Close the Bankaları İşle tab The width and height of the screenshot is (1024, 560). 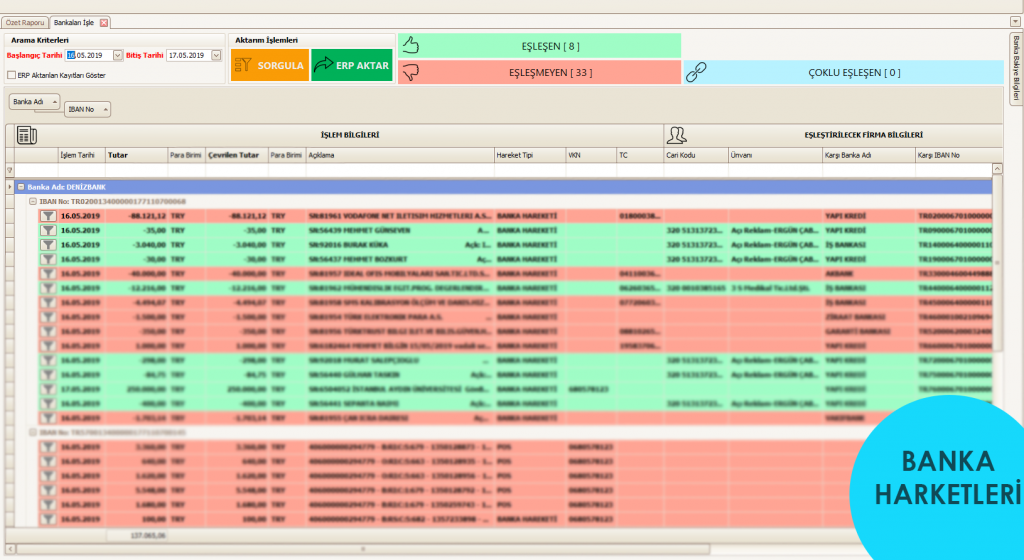[x=103, y=23]
